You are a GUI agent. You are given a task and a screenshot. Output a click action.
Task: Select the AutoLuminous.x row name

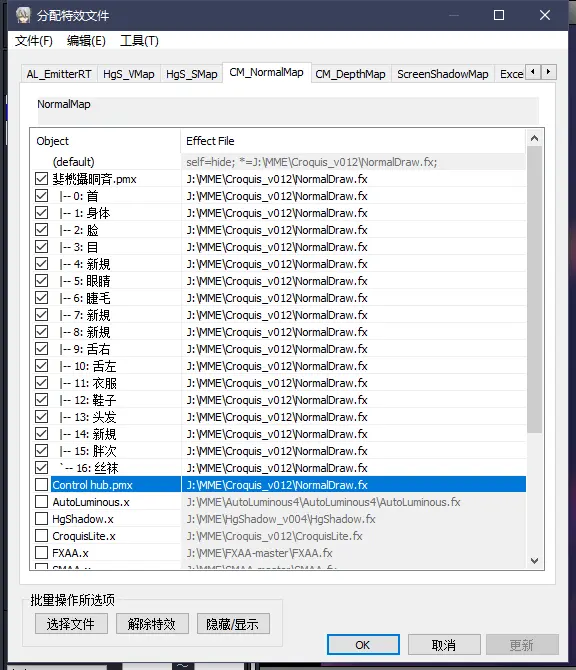(x=91, y=502)
